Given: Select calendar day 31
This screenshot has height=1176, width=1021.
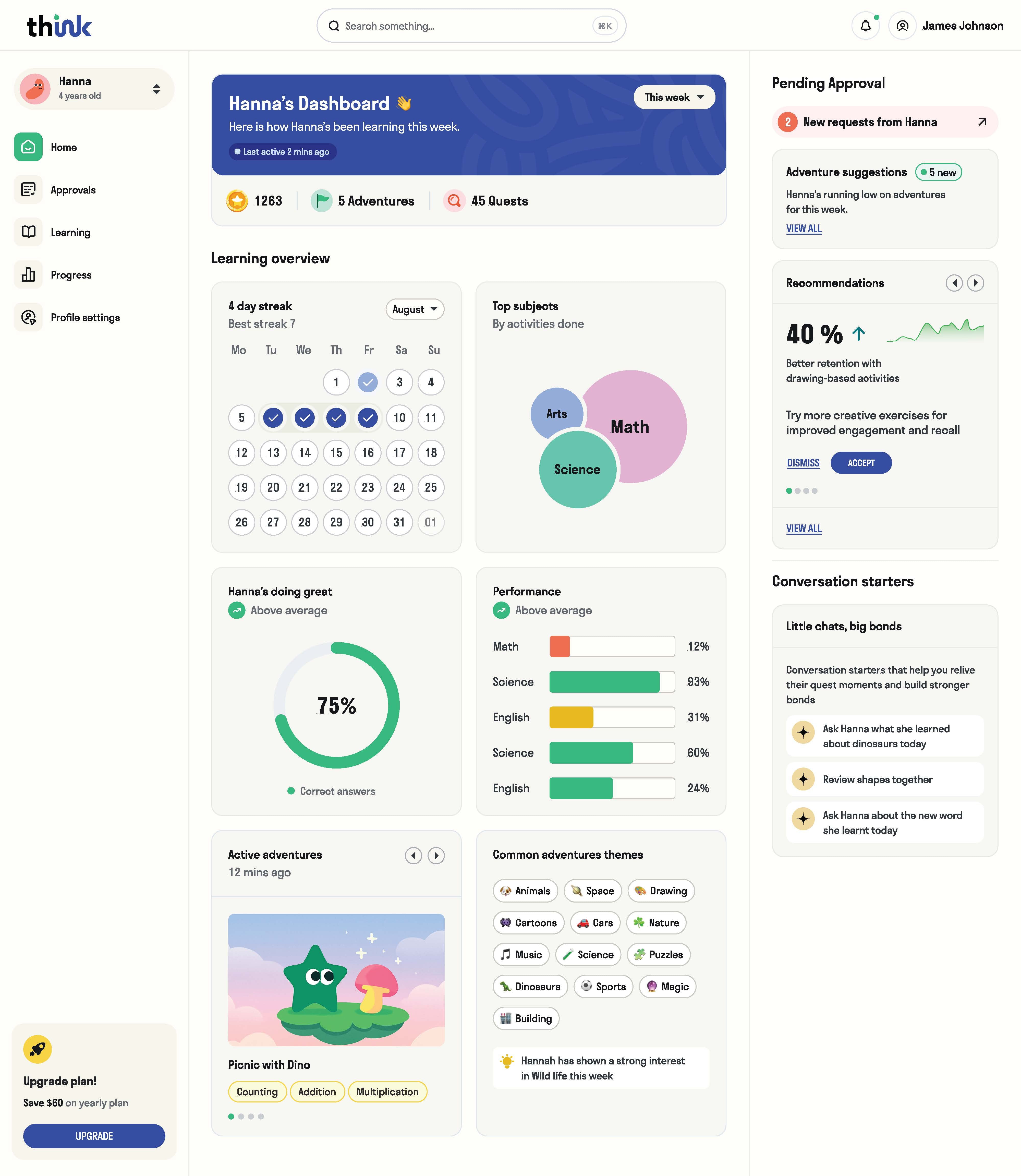Looking at the screenshot, I should coord(399,522).
